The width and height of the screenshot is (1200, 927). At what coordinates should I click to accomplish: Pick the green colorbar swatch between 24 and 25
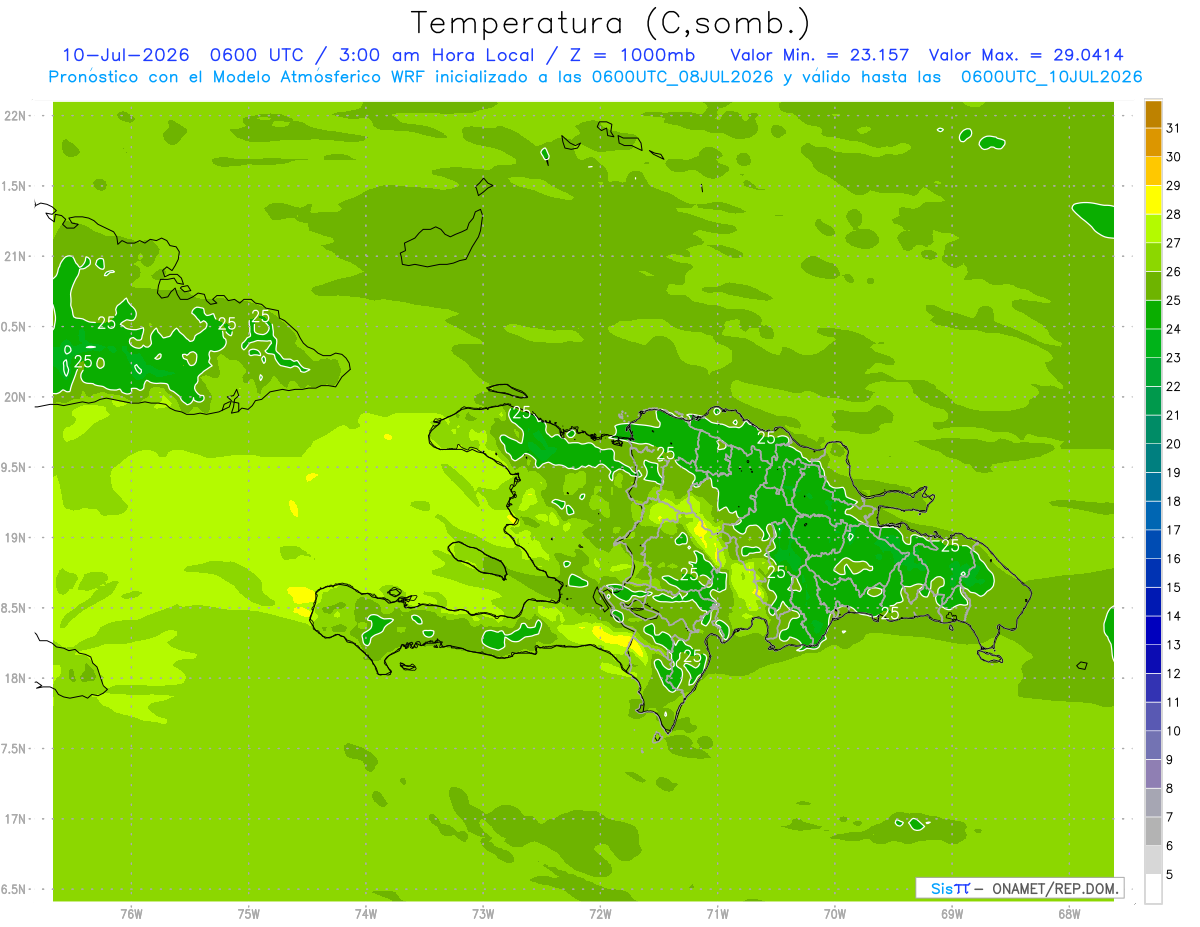(x=1153, y=315)
